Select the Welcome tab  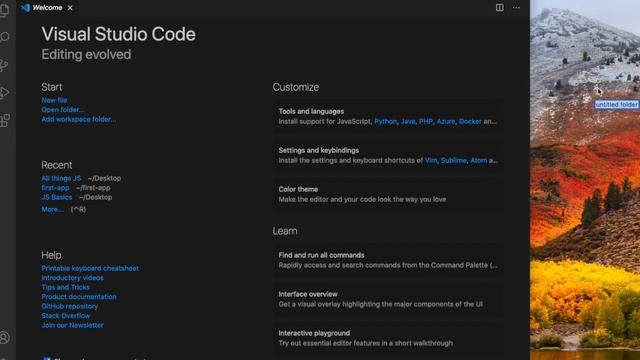[47, 8]
